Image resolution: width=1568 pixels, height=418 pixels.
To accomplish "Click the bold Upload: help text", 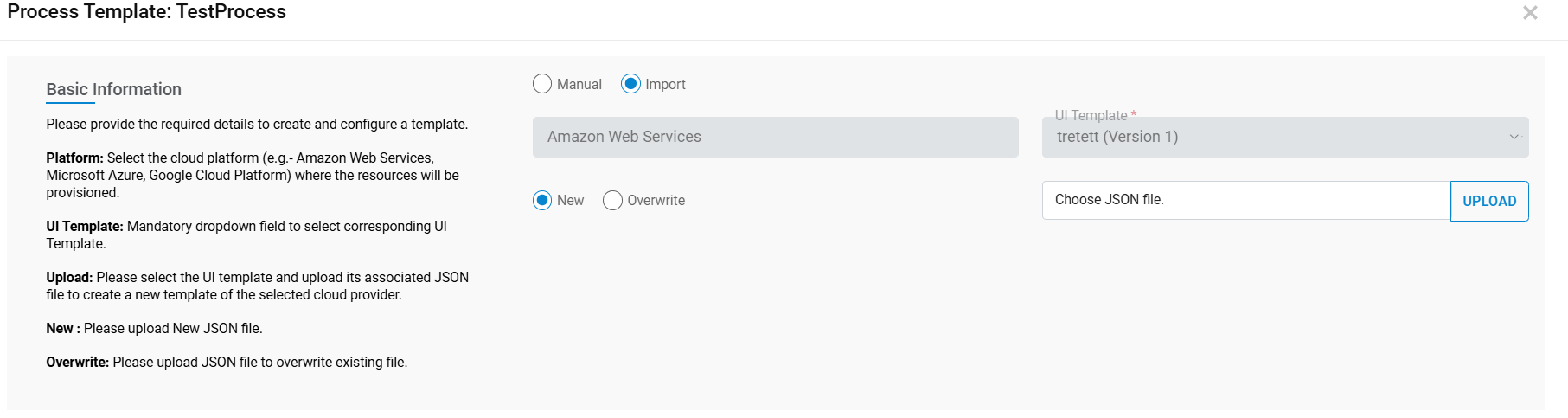I will (69, 278).
